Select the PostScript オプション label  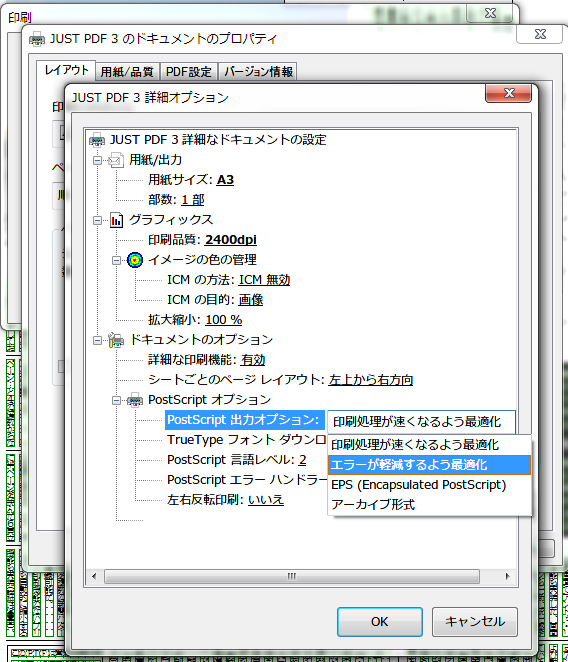tap(209, 400)
